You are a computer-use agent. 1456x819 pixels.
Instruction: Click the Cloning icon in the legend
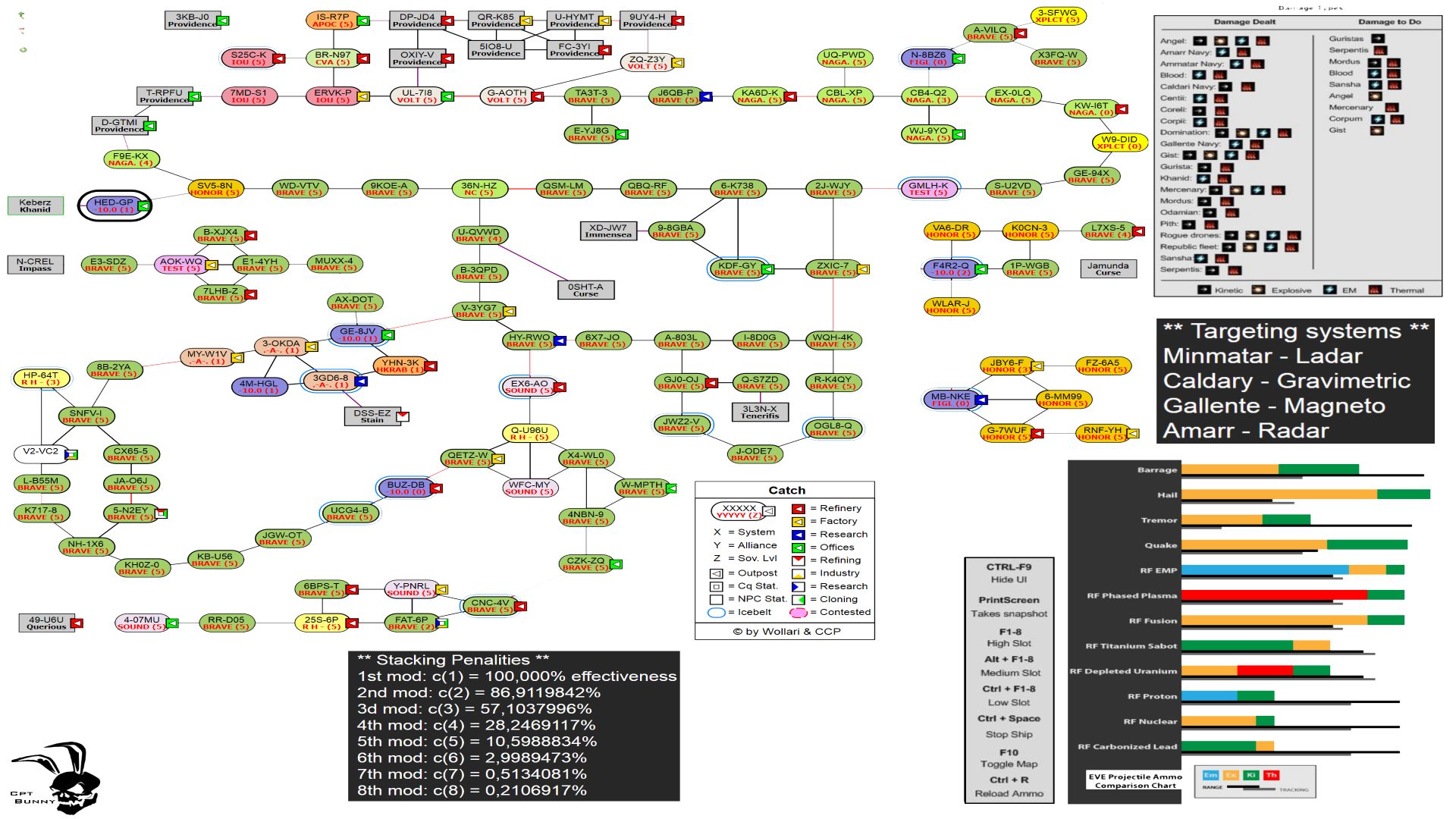798,600
